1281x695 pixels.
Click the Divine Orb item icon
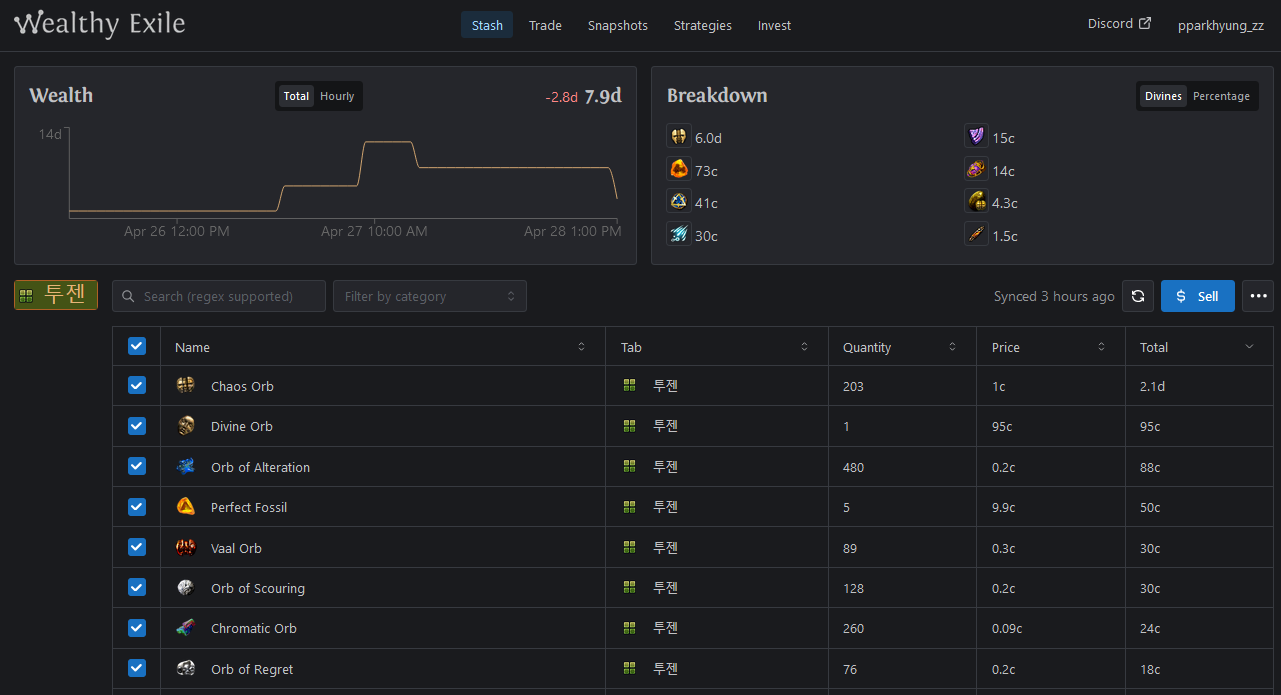point(185,426)
